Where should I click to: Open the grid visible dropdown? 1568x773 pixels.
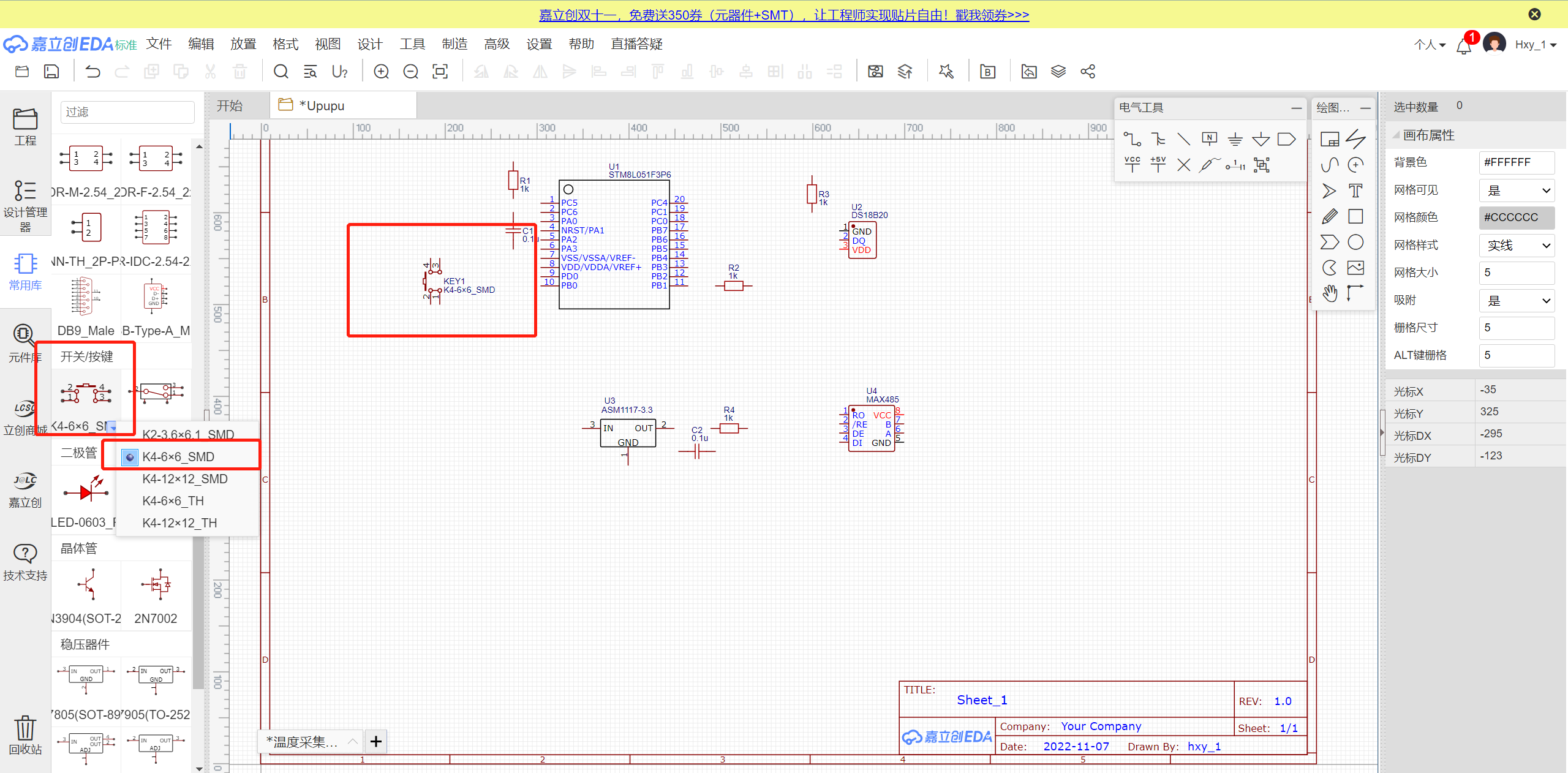[x=1517, y=190]
